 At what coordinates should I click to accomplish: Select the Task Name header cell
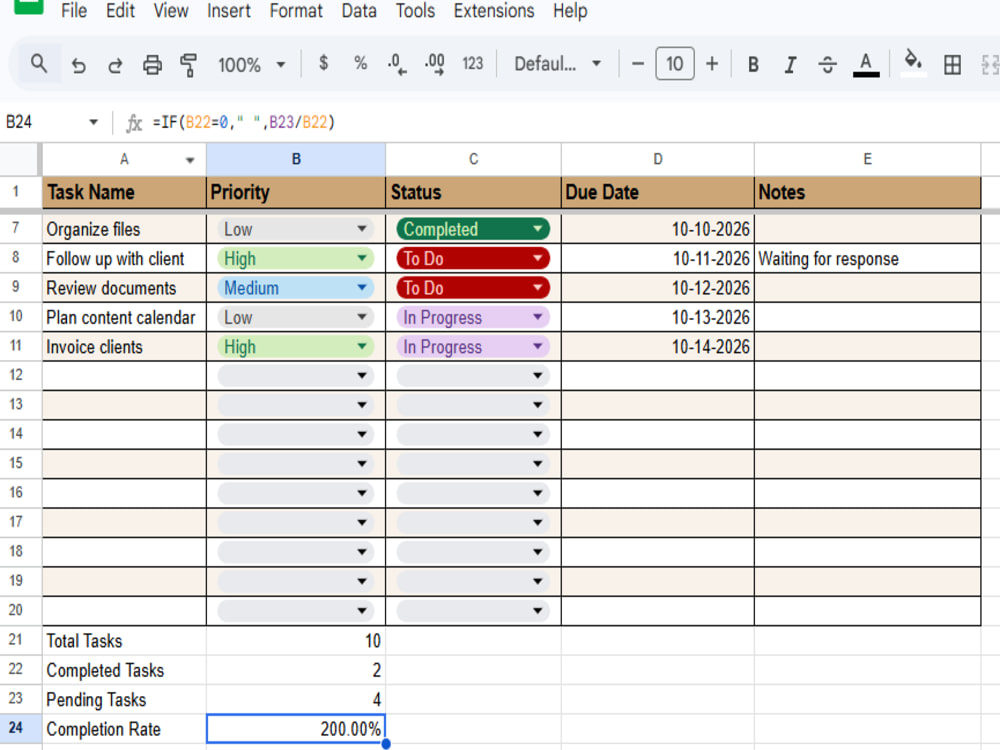point(124,192)
